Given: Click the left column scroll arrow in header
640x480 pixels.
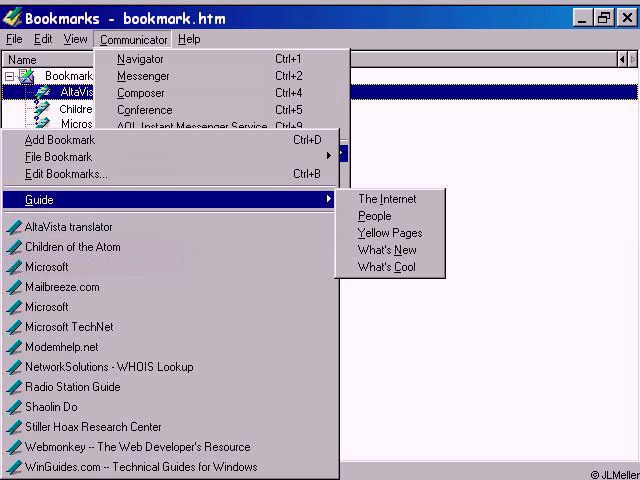Looking at the screenshot, I should point(622,60).
